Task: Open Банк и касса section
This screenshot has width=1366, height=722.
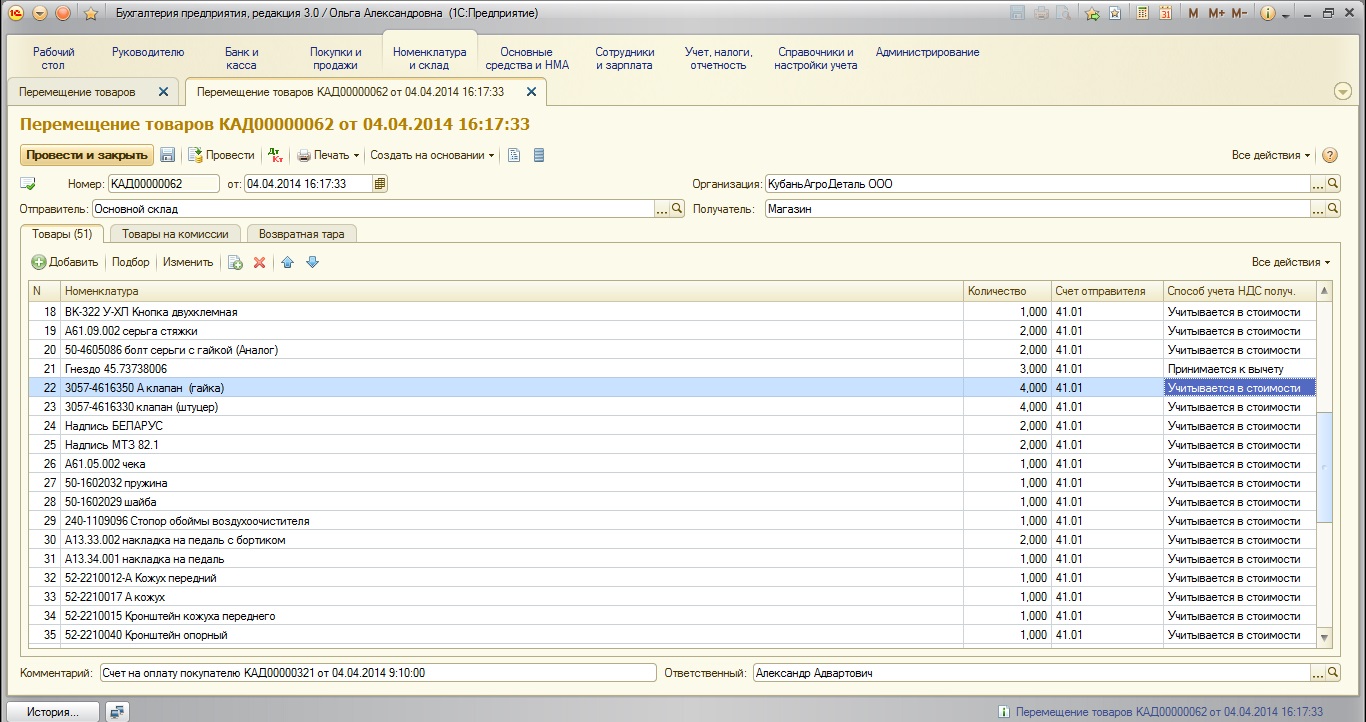Action: [x=241, y=58]
